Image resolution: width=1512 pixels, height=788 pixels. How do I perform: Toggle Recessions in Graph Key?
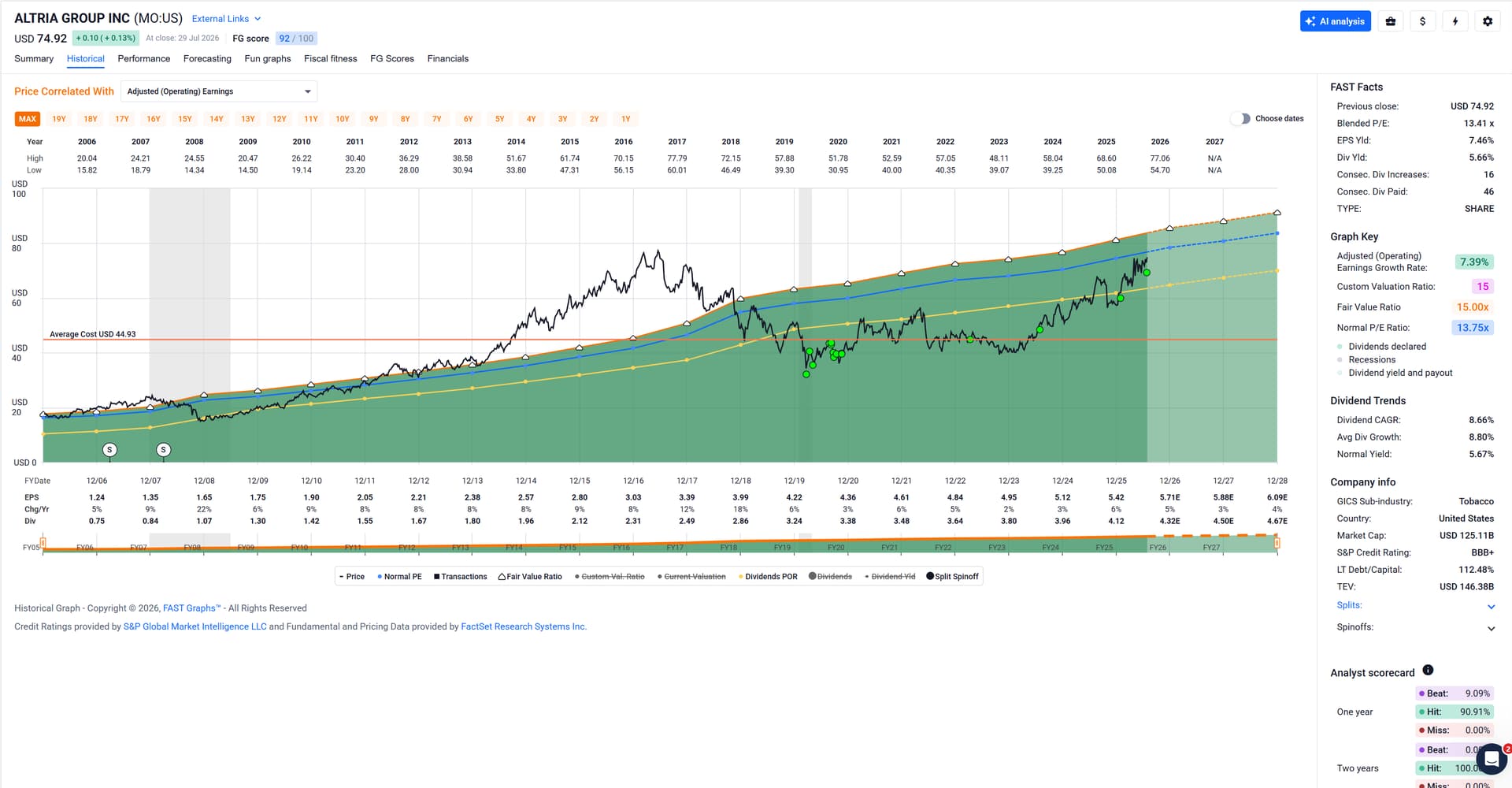pyautogui.click(x=1366, y=360)
